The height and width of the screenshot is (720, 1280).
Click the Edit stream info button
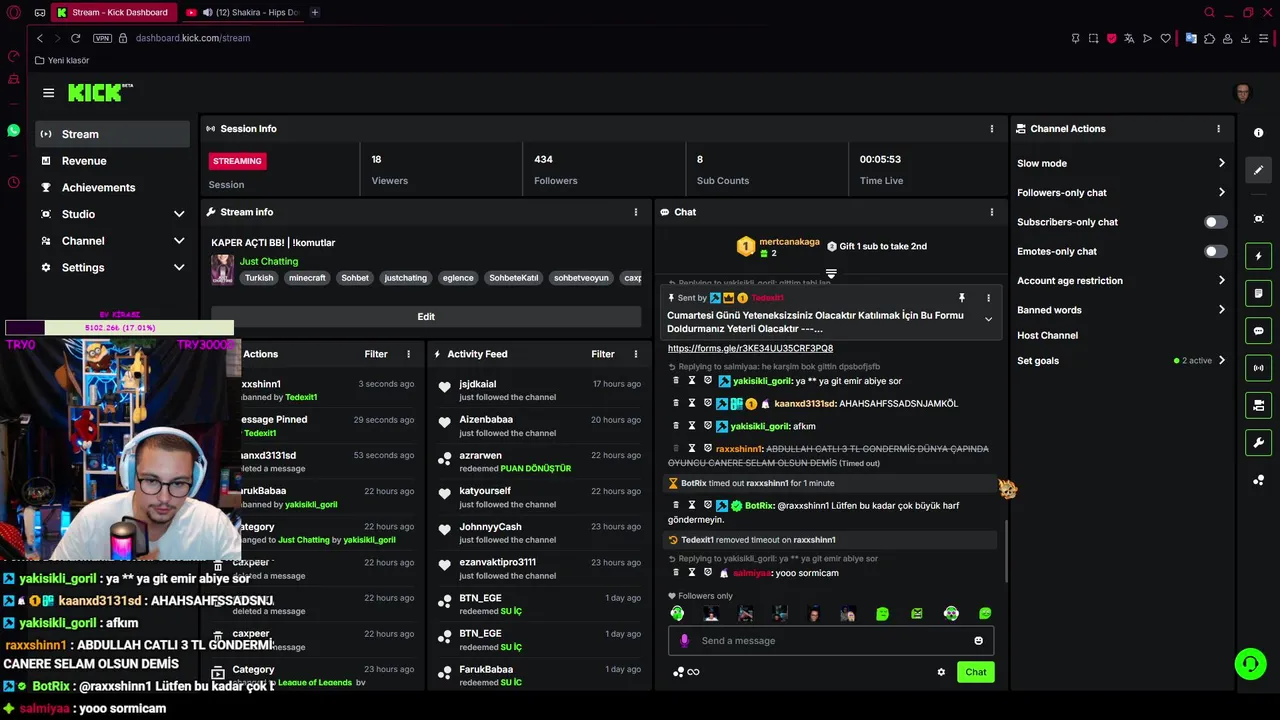[x=426, y=317]
